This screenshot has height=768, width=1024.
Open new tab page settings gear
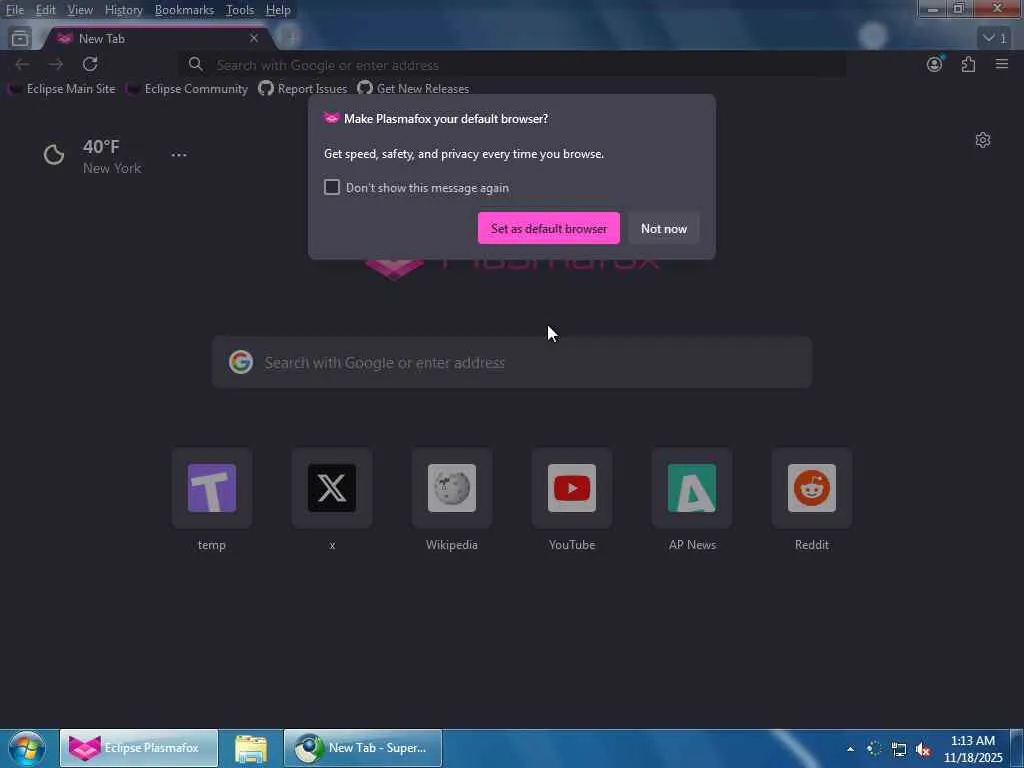click(x=983, y=140)
